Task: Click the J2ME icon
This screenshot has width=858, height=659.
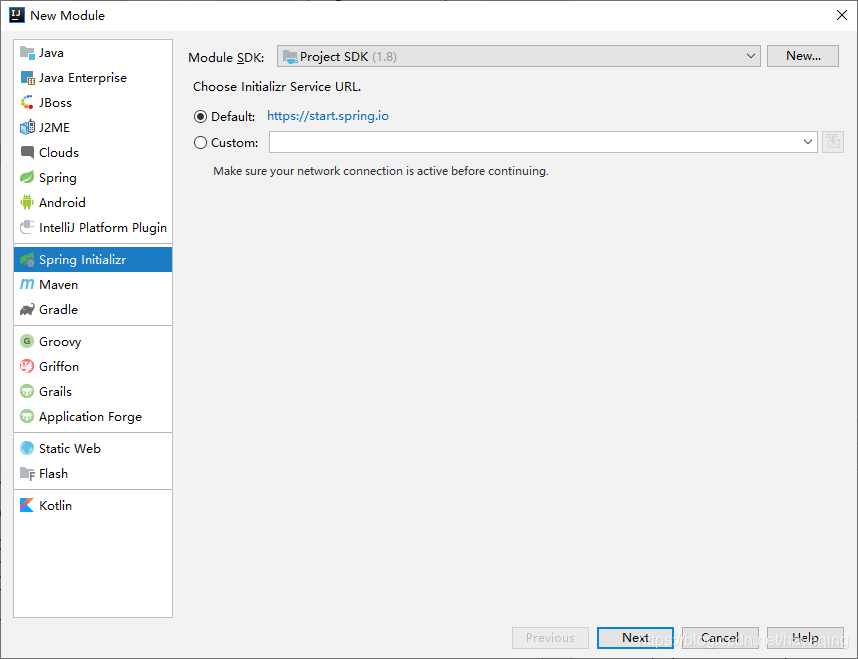Action: point(27,128)
